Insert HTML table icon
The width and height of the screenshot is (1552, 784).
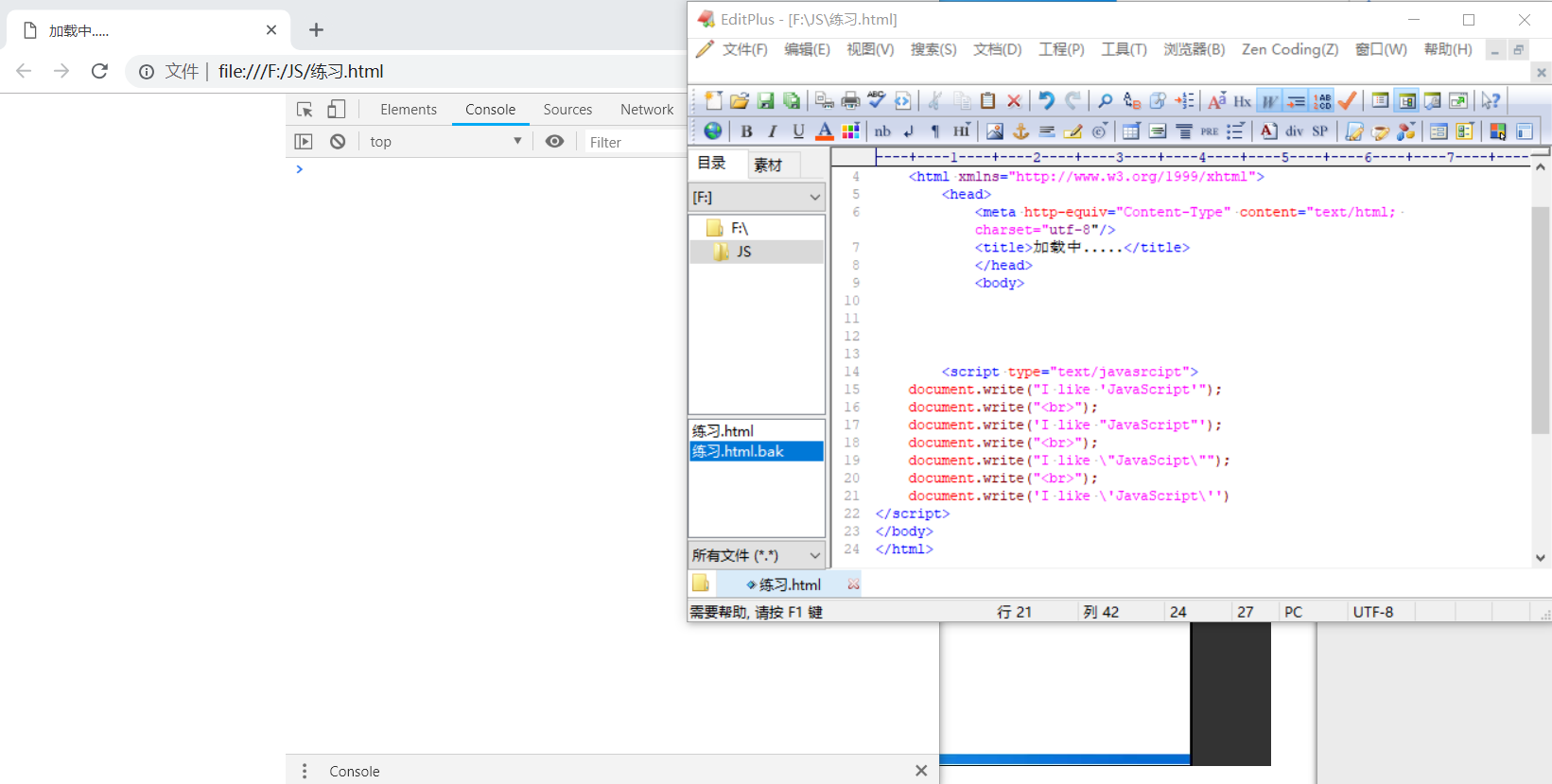click(x=1131, y=131)
